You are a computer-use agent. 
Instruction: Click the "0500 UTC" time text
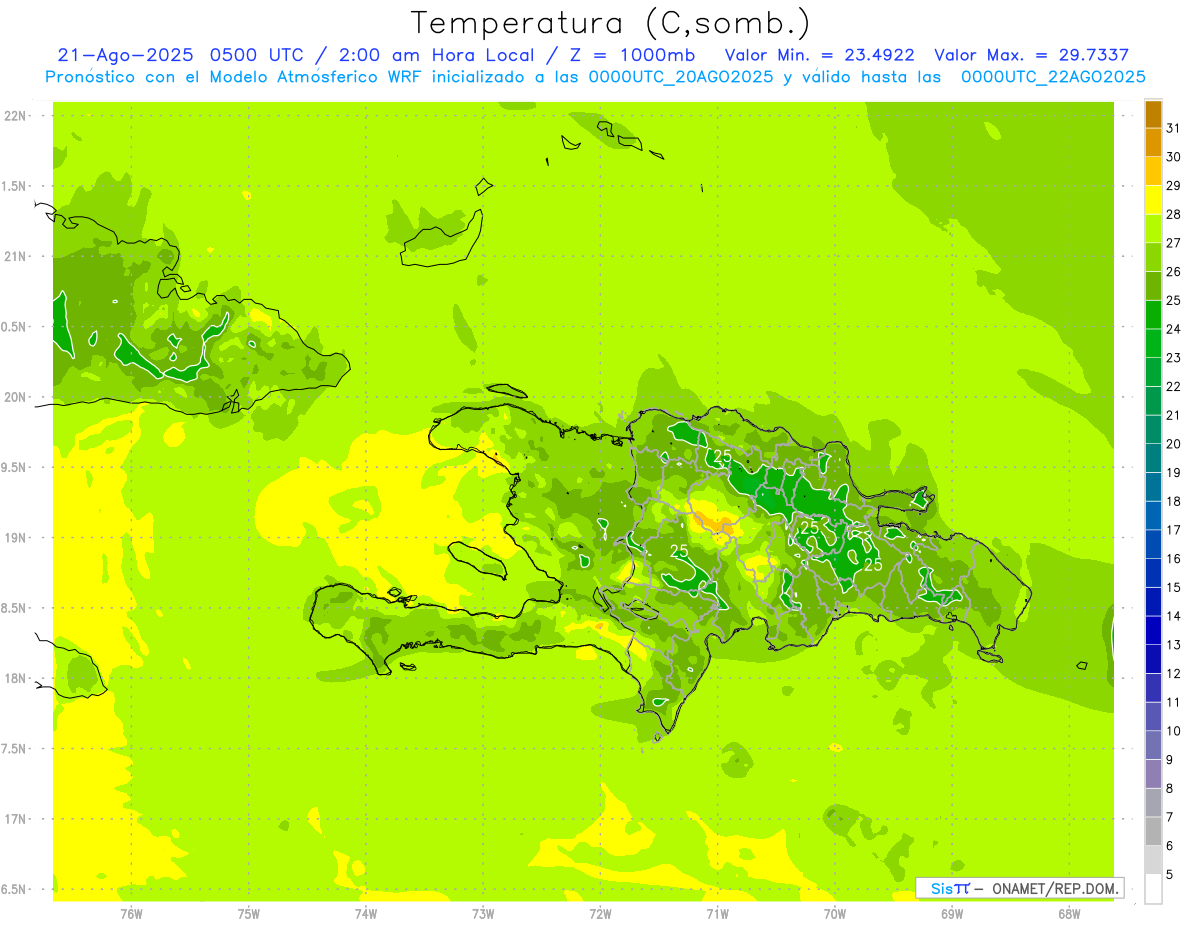pyautogui.click(x=260, y=55)
